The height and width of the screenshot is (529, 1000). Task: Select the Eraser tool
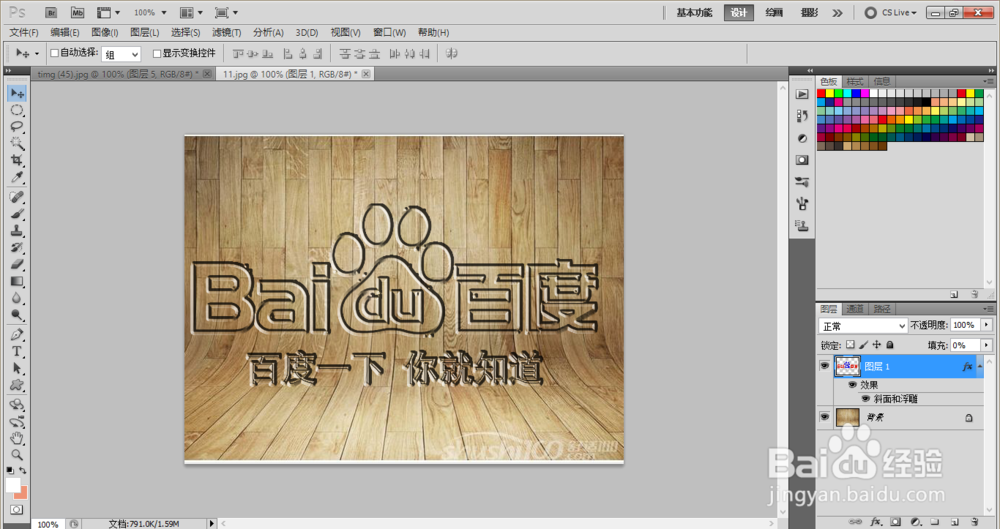(x=17, y=264)
